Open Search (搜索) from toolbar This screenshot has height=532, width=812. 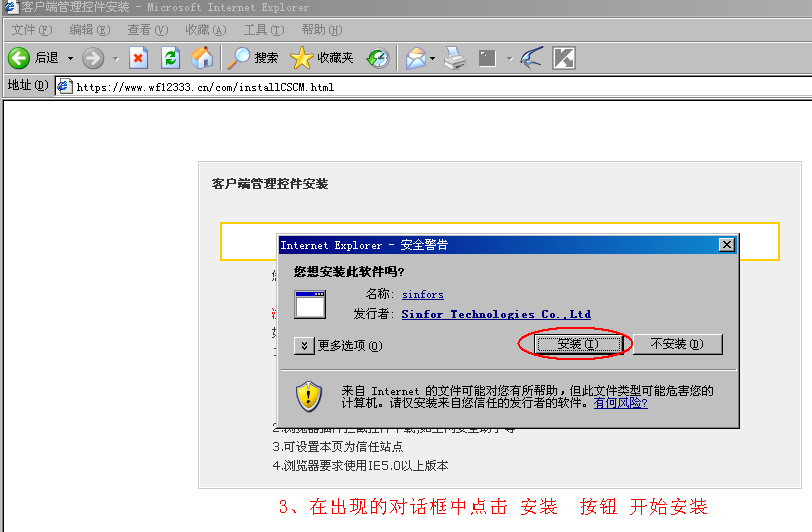click(x=252, y=59)
